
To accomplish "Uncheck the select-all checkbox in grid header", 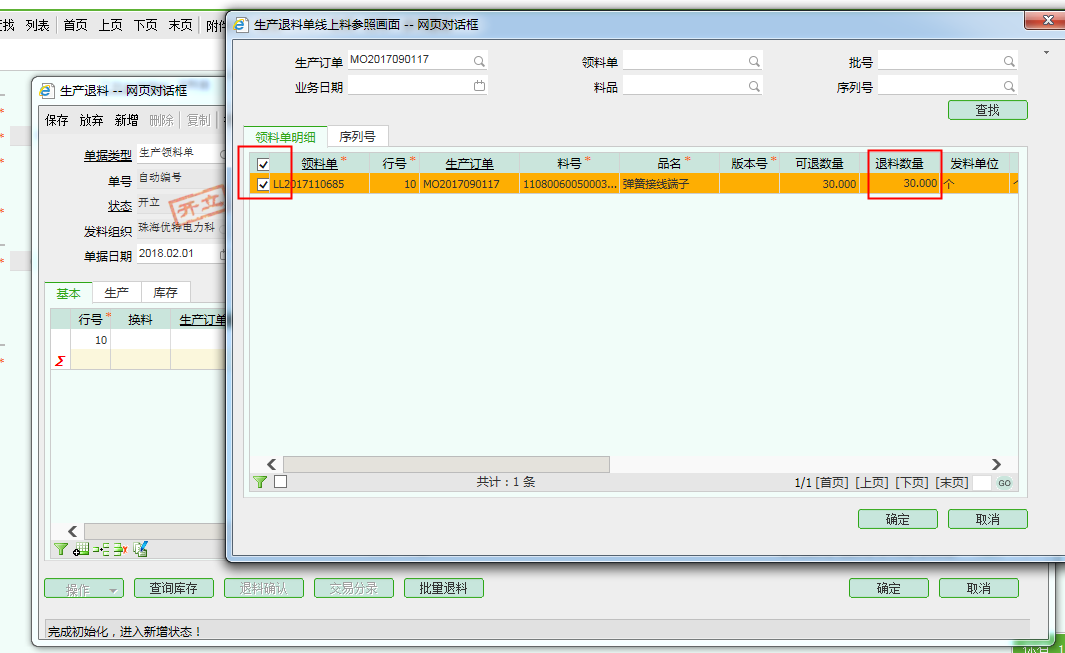I will 263,164.
